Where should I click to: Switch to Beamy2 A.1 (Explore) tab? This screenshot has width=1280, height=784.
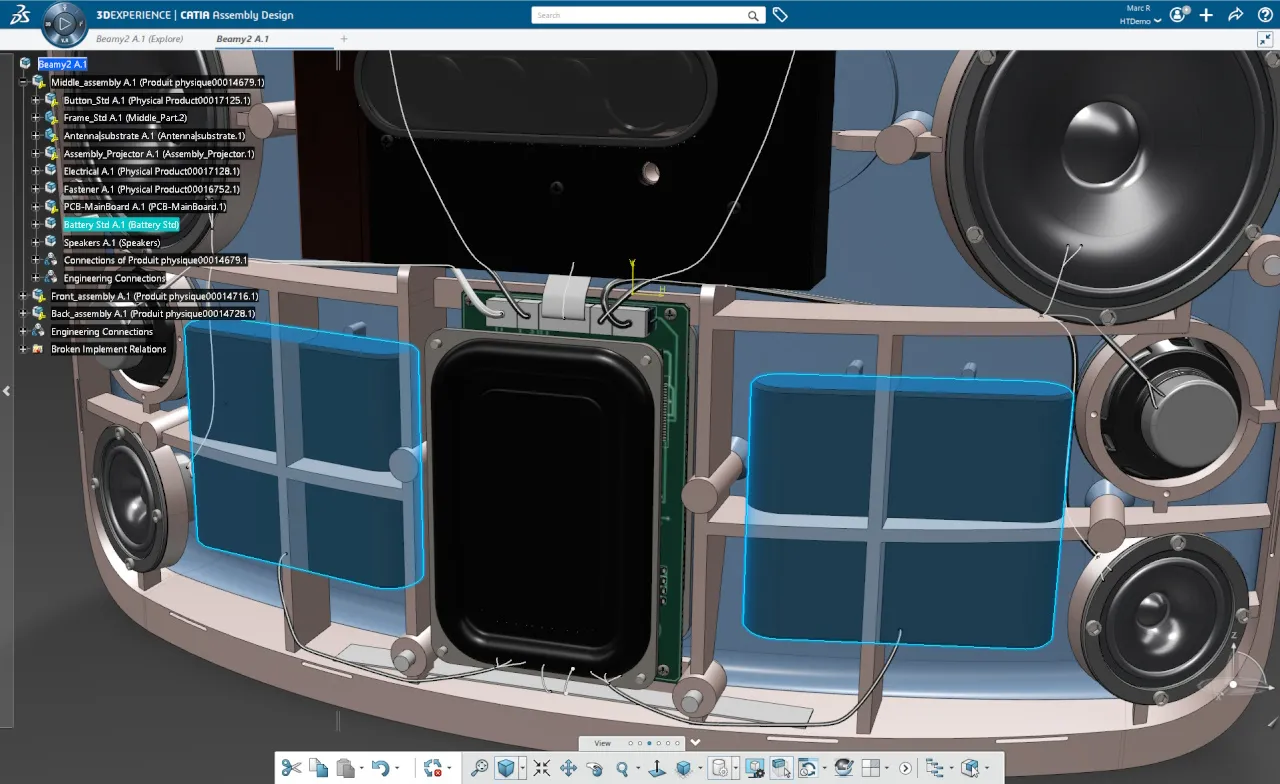point(139,39)
